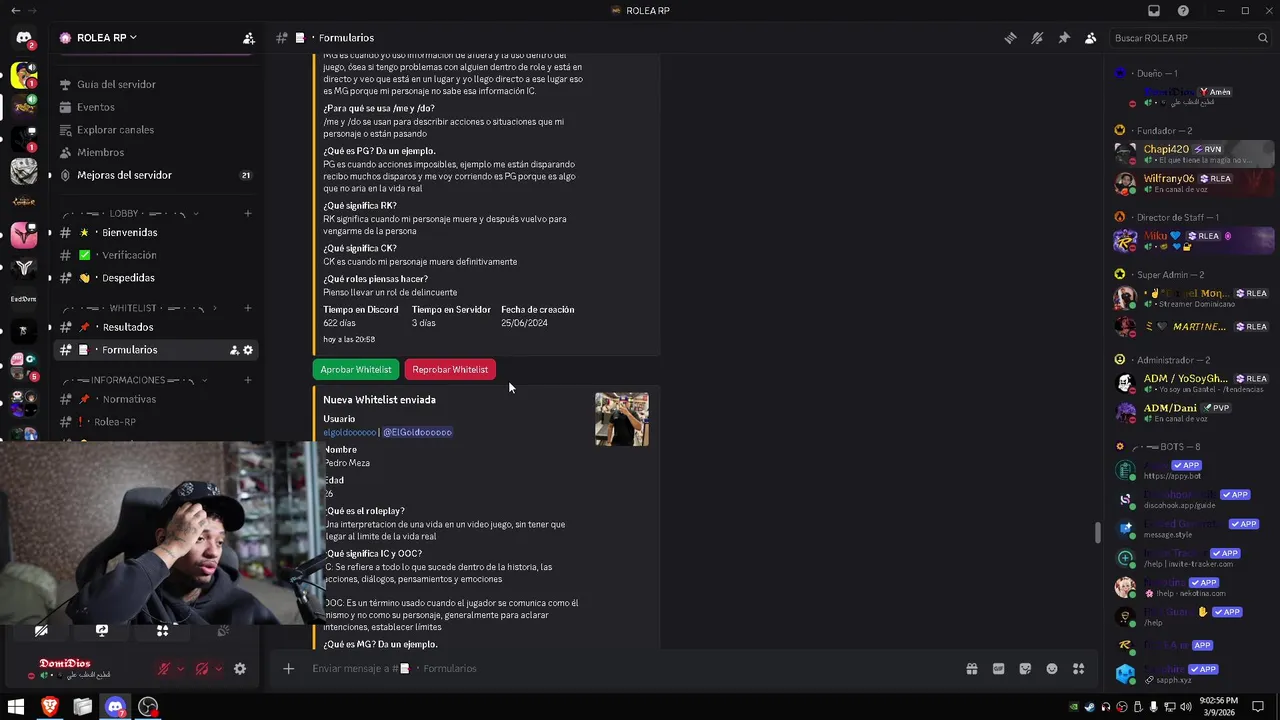Open the Discord help icon

point(1184,11)
